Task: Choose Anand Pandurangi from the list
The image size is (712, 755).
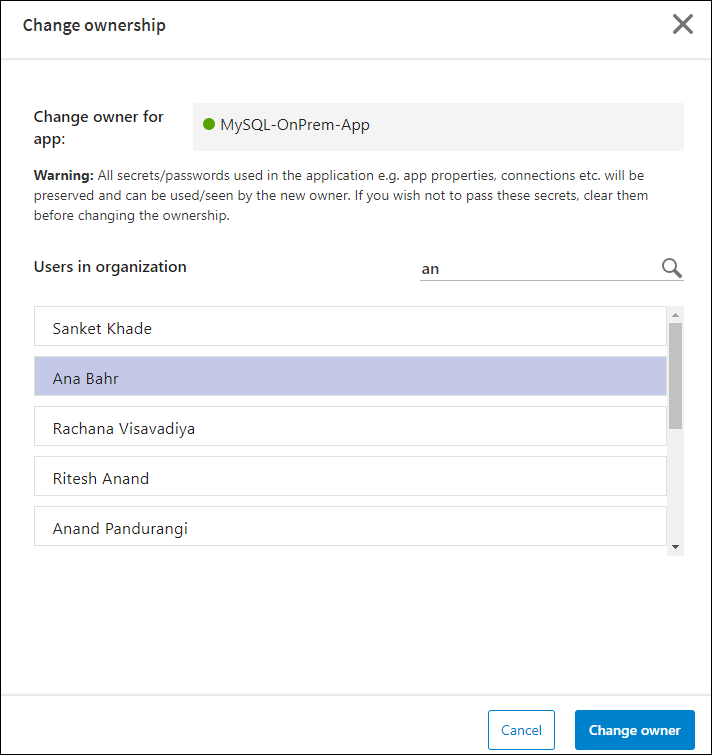Action: [350, 527]
